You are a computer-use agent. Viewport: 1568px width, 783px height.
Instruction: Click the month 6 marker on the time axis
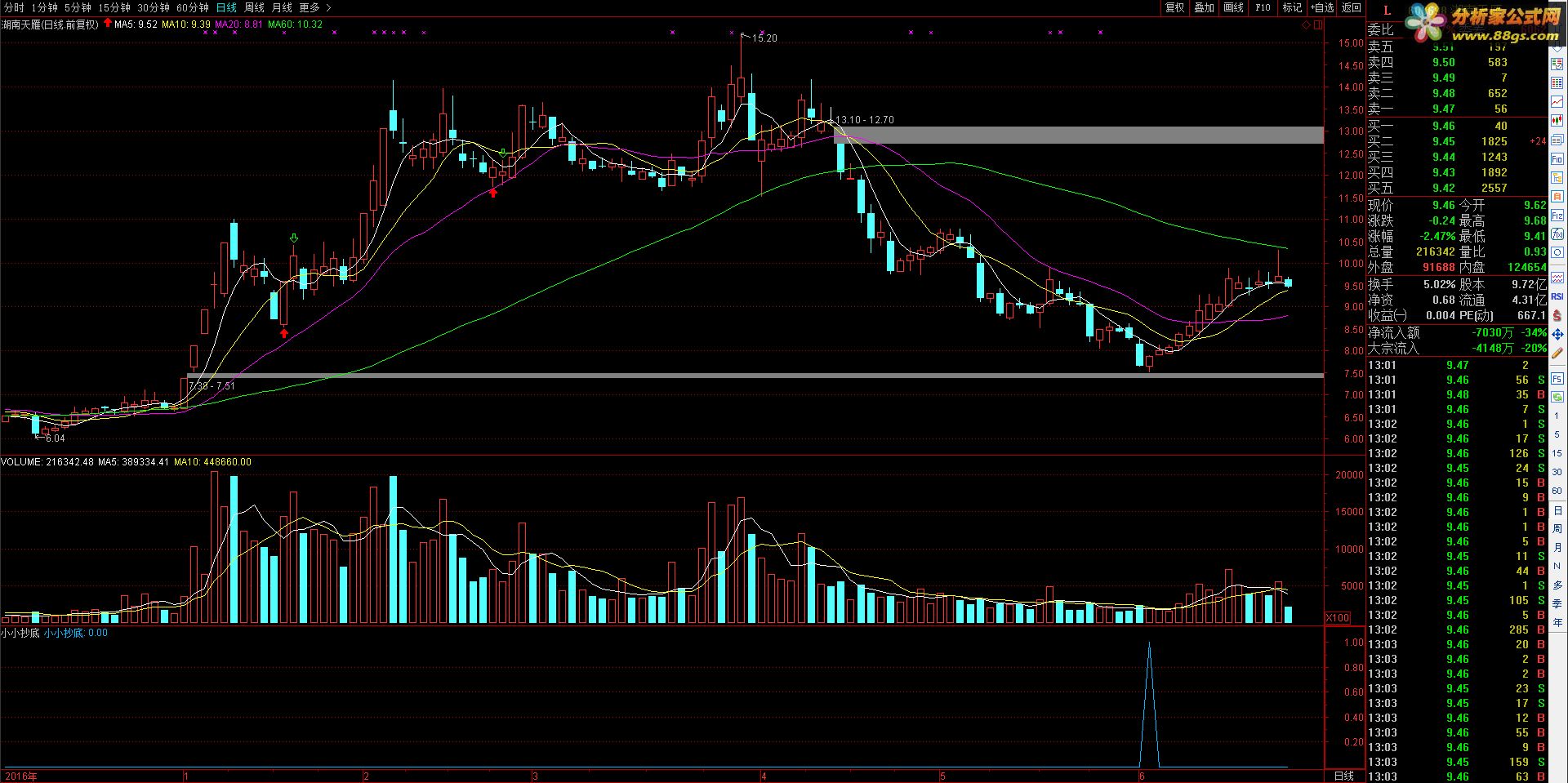click(1143, 776)
